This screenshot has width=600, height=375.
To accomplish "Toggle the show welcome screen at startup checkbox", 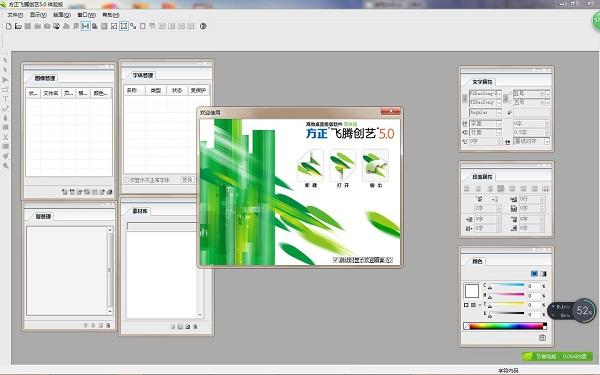I will (336, 260).
